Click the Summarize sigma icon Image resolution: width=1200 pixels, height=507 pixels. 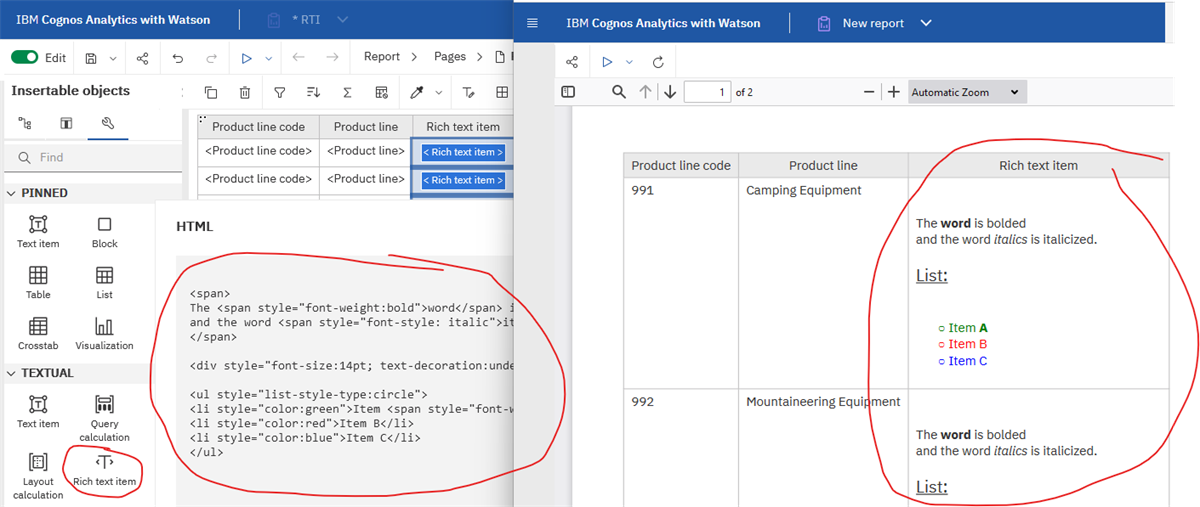pyautogui.click(x=347, y=93)
